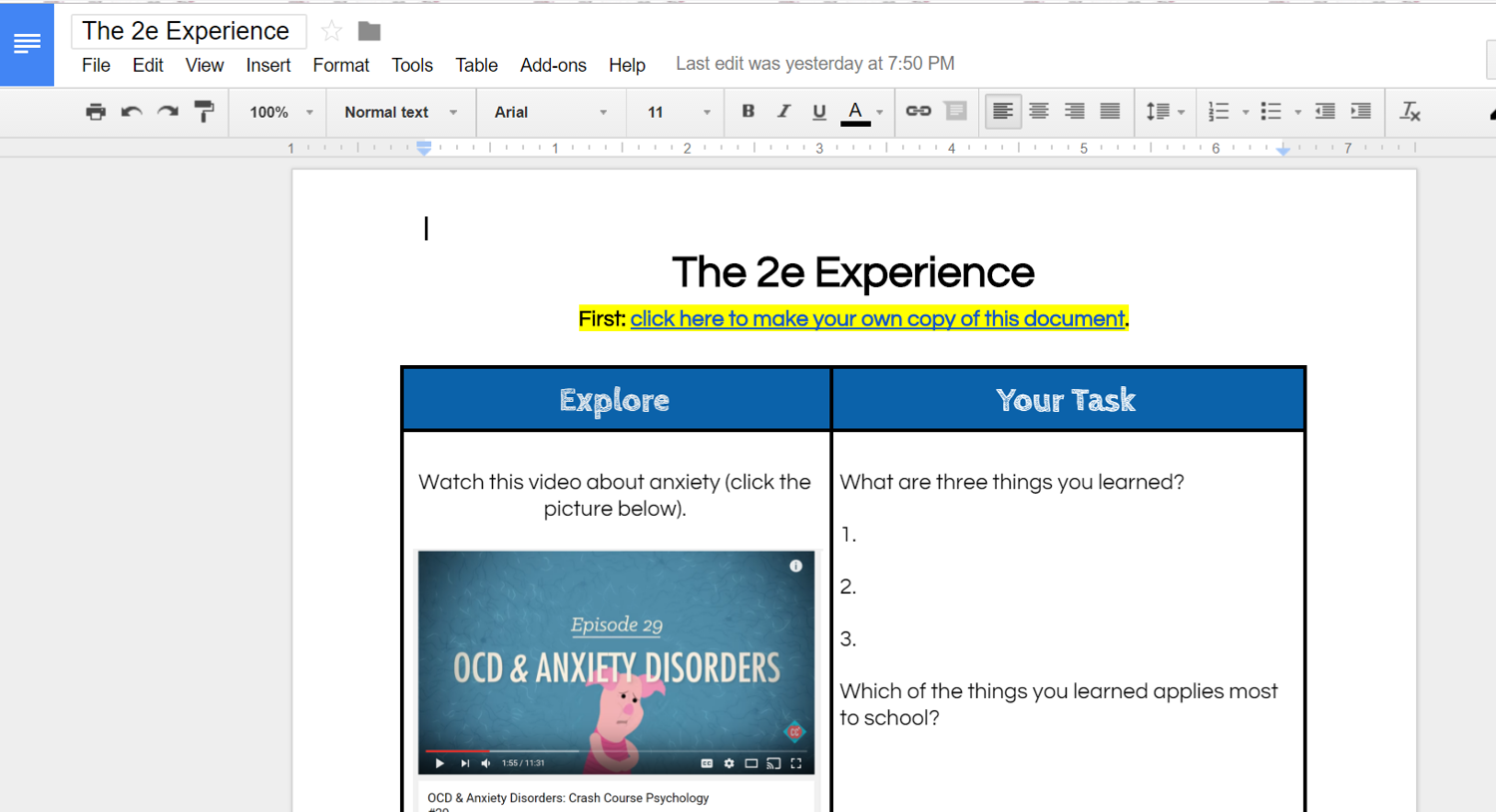Image resolution: width=1496 pixels, height=812 pixels.
Task: Open the Insert menu
Action: click(268, 66)
